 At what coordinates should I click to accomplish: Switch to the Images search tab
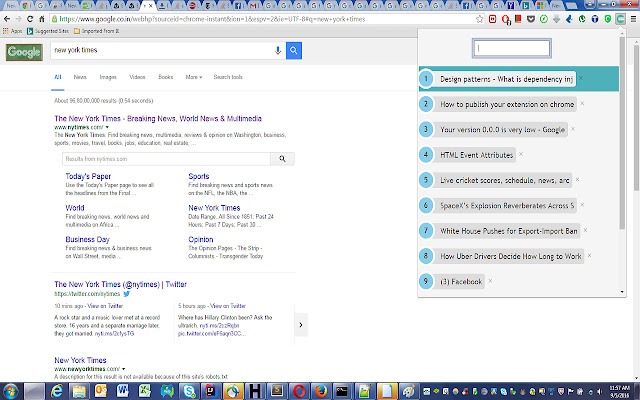pos(108,77)
